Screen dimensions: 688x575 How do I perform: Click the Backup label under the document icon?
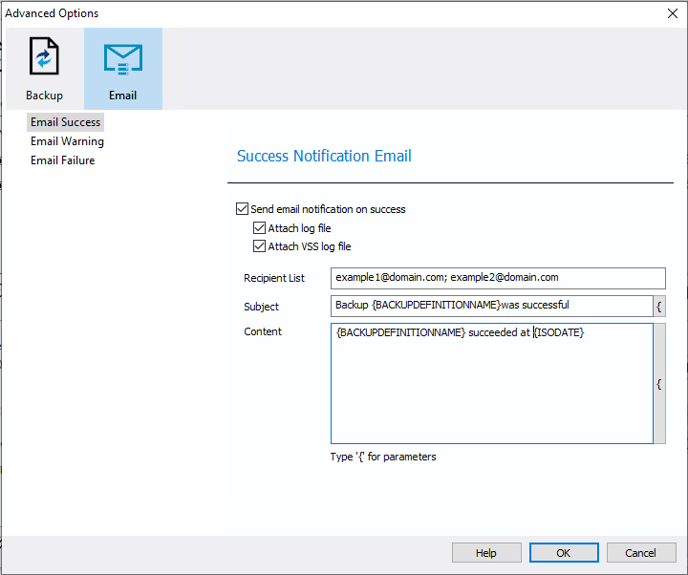[x=44, y=95]
